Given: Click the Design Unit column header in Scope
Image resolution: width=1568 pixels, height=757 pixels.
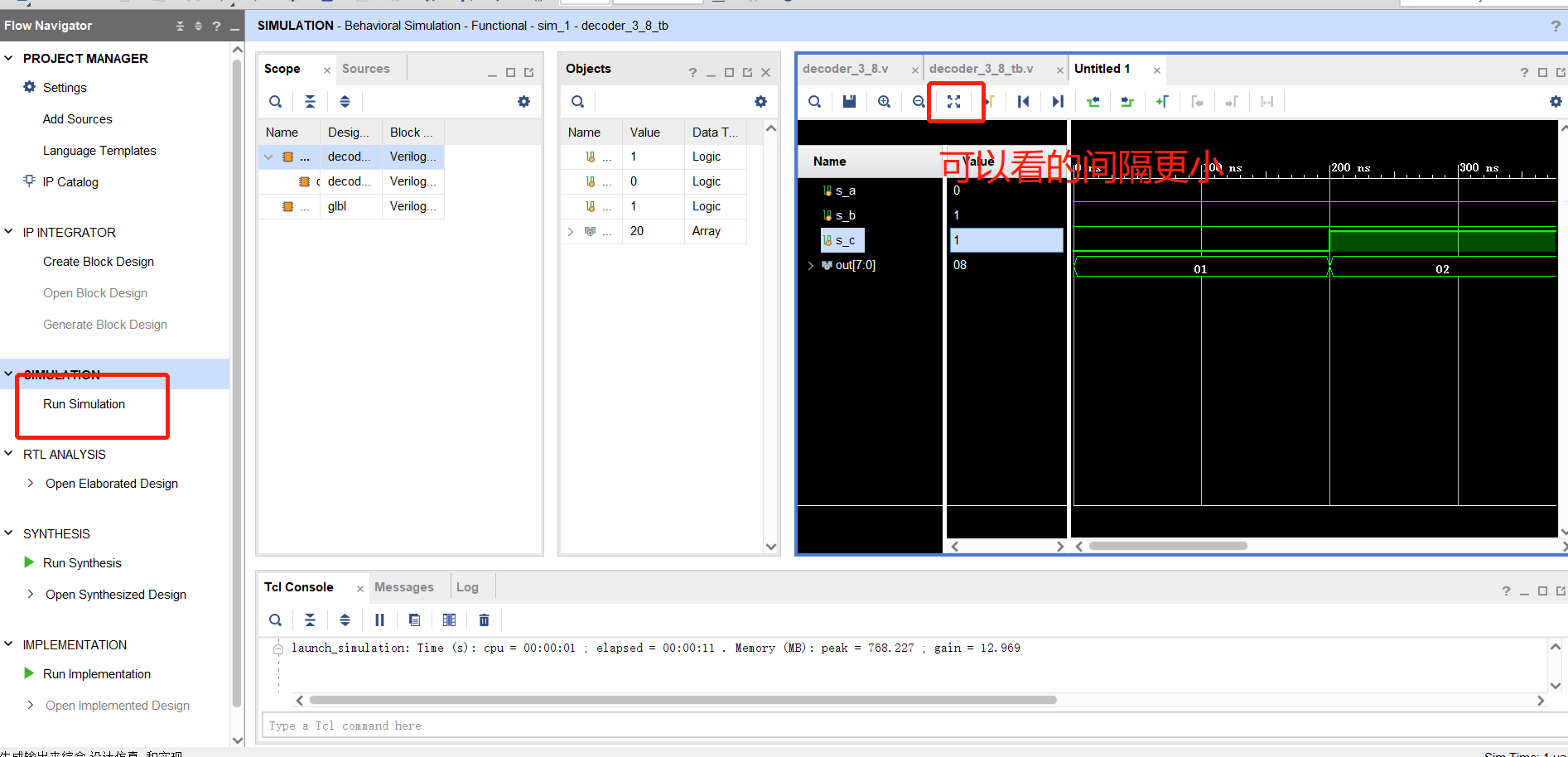Looking at the screenshot, I should pos(350,133).
